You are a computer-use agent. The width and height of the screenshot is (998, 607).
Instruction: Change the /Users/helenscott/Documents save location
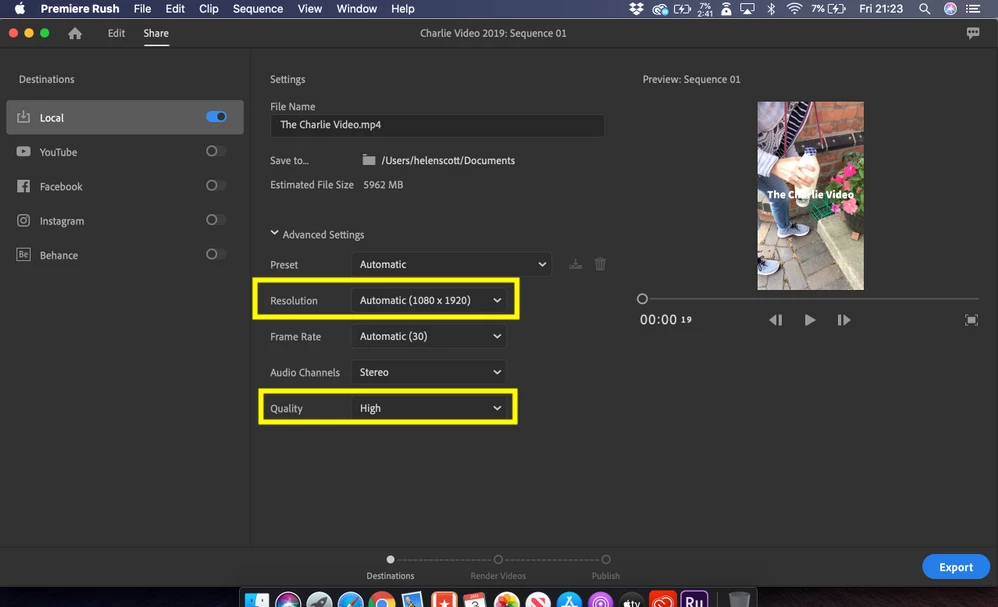(448, 160)
